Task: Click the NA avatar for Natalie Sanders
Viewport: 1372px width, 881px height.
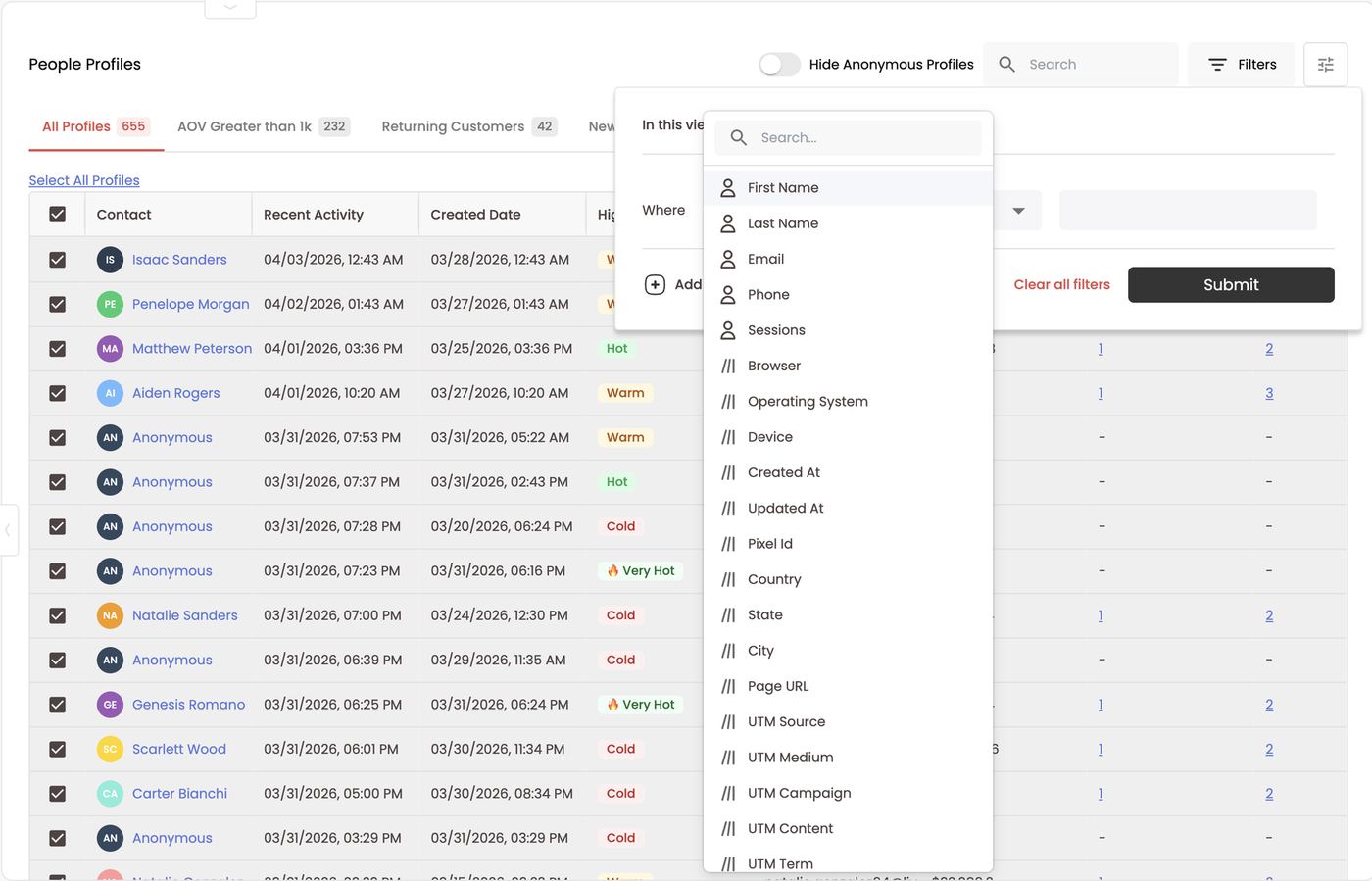Action: coord(110,615)
